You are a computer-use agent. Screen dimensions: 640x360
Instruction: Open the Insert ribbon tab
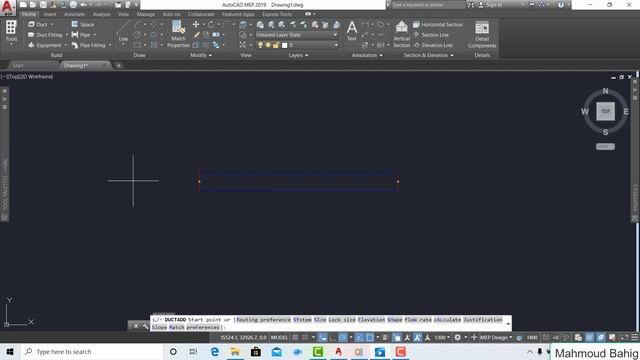coord(50,14)
